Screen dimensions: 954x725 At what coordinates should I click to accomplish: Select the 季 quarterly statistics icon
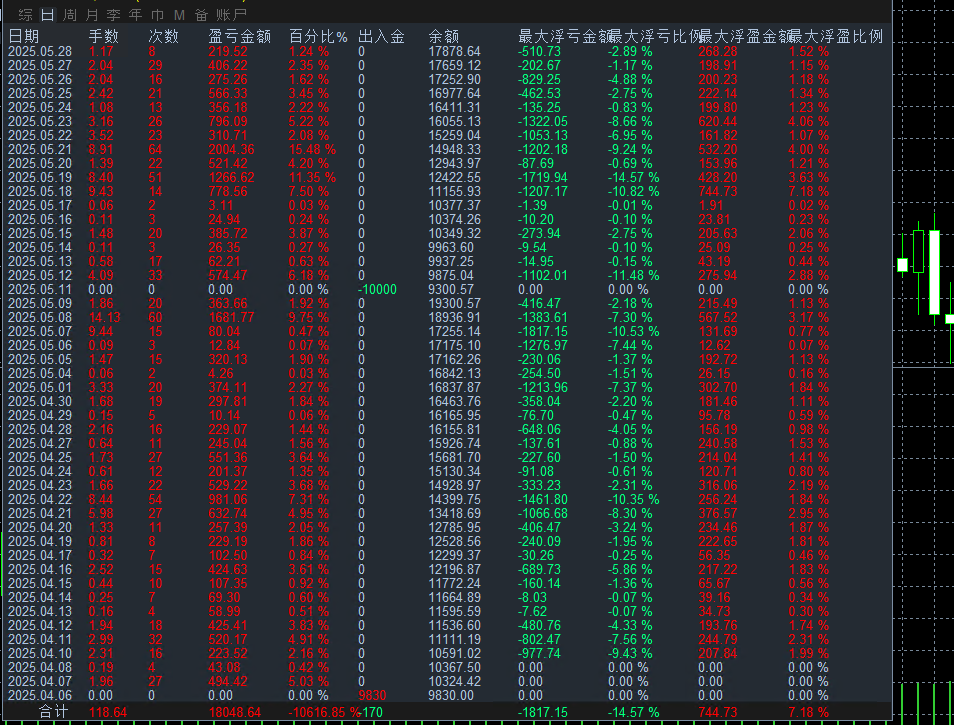111,14
